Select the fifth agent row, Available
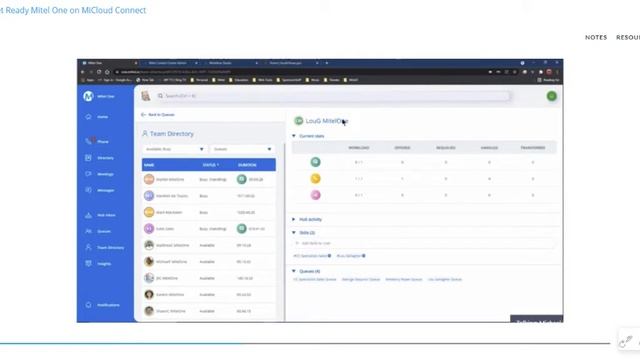 click(209, 245)
